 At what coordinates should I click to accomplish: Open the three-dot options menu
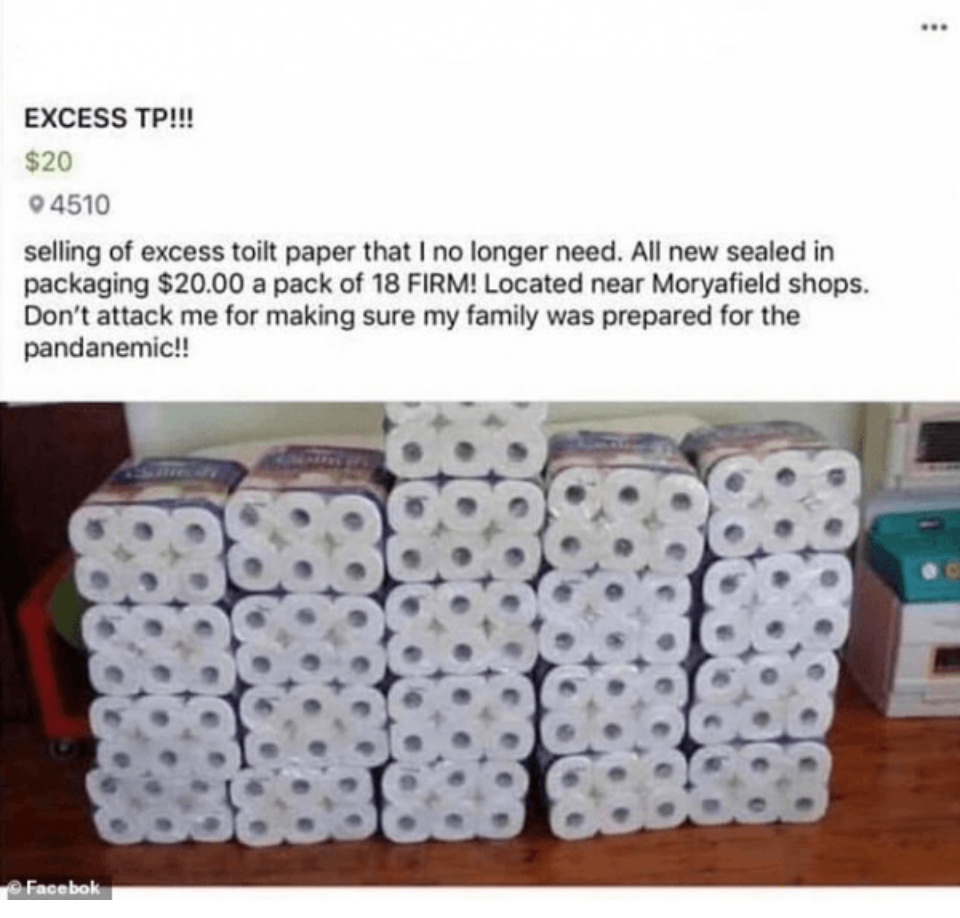935,27
